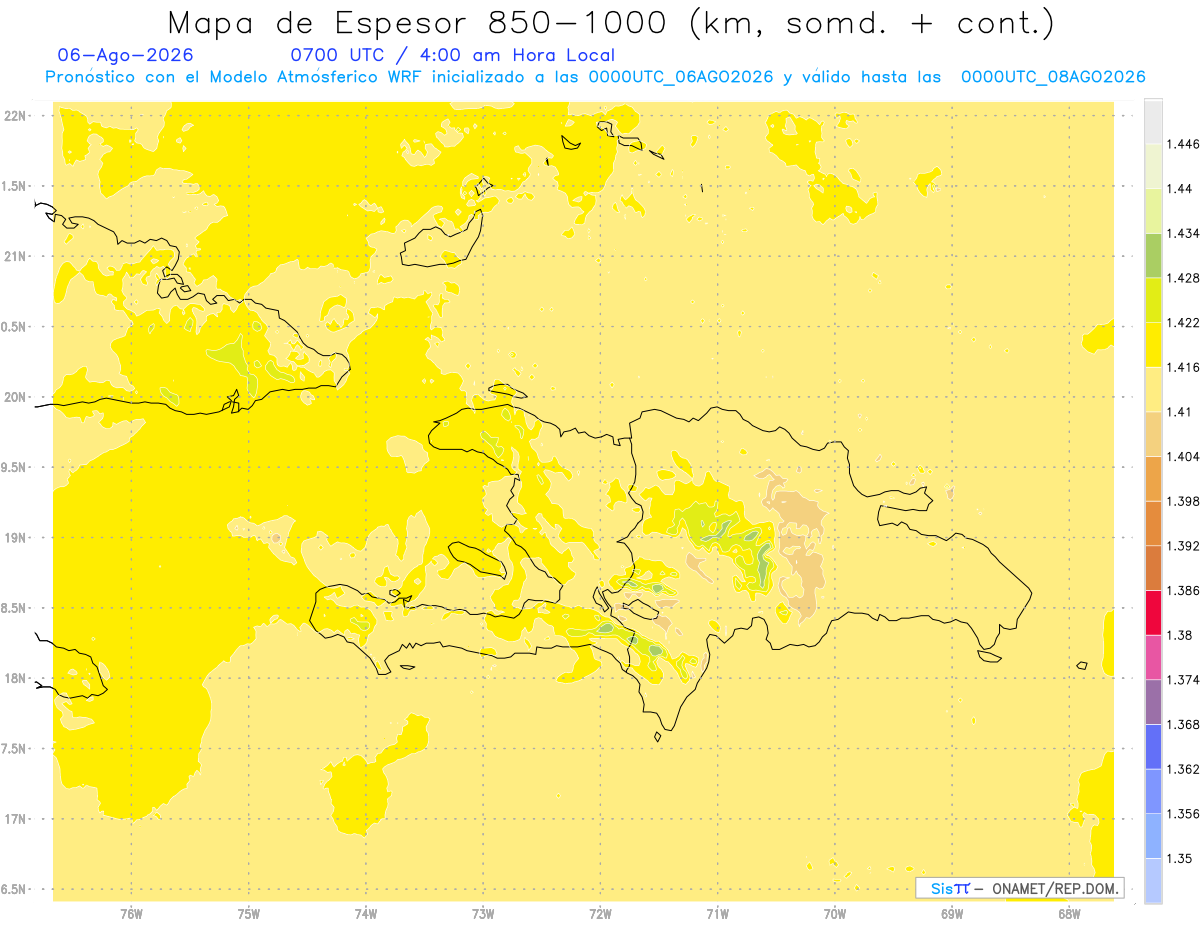Click the '20N' latitude label

(15, 397)
